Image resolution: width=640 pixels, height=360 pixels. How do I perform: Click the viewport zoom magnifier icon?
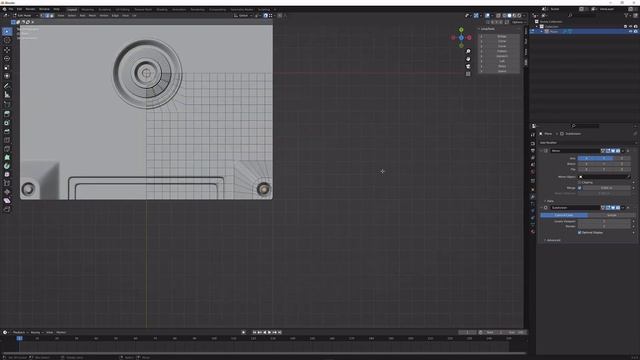tap(468, 51)
